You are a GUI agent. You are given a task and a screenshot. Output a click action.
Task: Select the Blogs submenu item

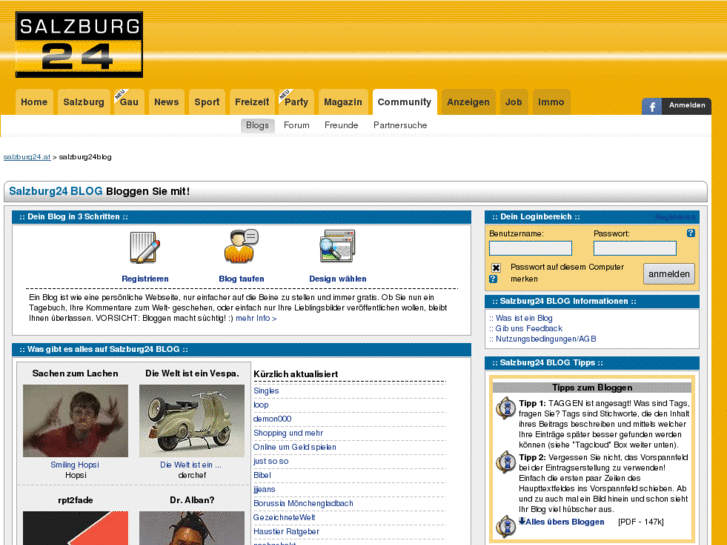pyautogui.click(x=257, y=125)
